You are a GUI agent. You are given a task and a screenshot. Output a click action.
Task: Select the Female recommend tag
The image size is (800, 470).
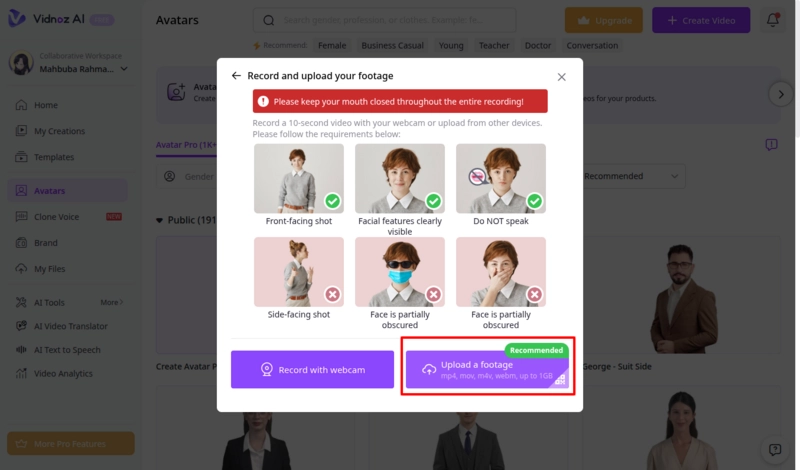click(x=332, y=45)
